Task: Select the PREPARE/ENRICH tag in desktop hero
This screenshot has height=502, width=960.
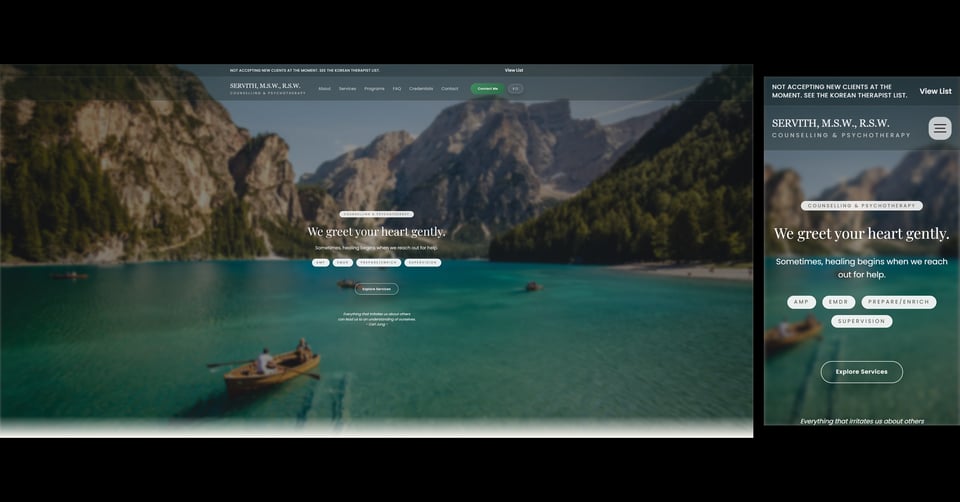Action: [x=379, y=263]
